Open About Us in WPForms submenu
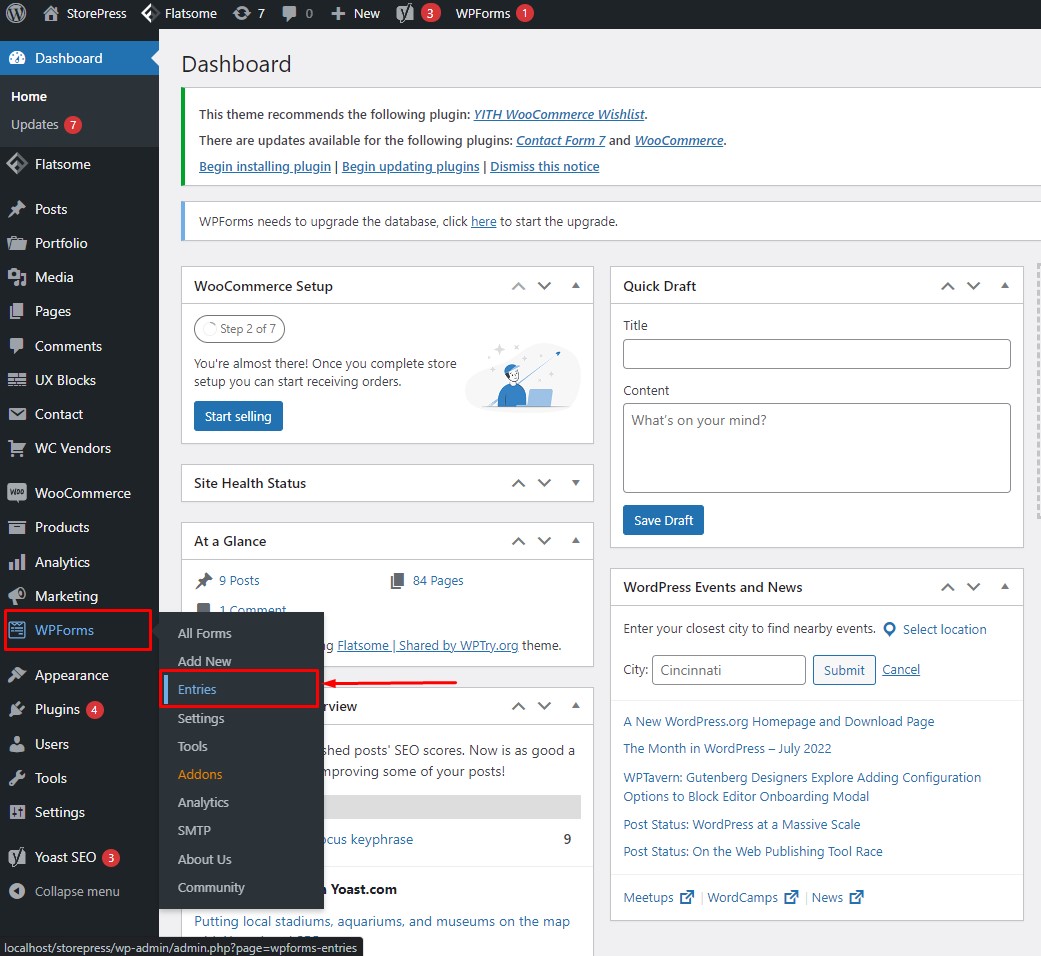The height and width of the screenshot is (956, 1041). coord(204,859)
